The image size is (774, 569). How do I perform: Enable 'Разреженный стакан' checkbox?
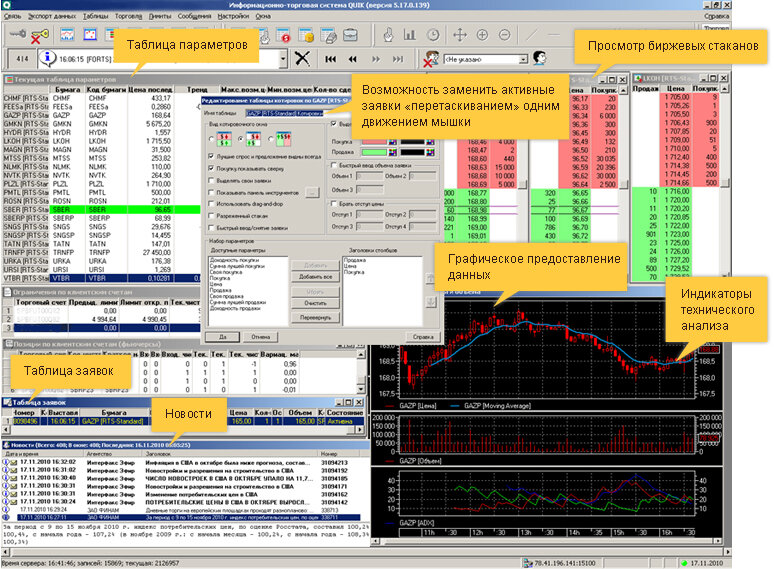pos(211,216)
